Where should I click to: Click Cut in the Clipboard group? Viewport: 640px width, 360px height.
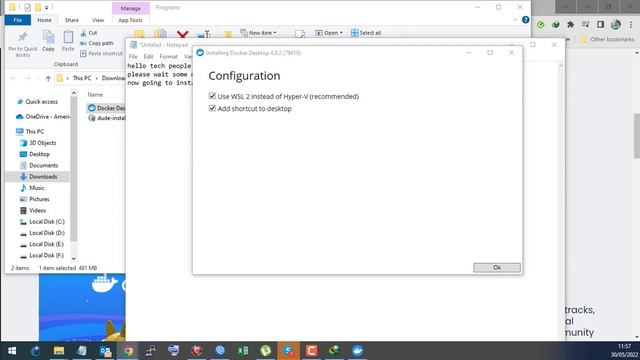pyautogui.click(x=89, y=33)
